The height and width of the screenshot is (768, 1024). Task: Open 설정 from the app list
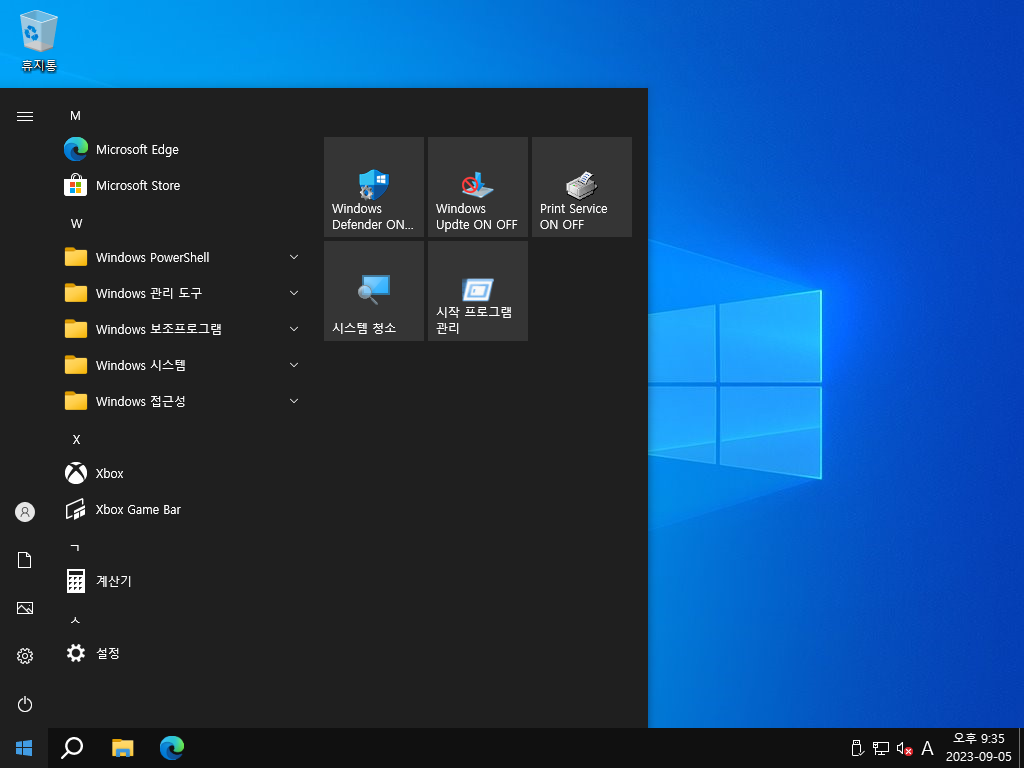tap(185, 653)
